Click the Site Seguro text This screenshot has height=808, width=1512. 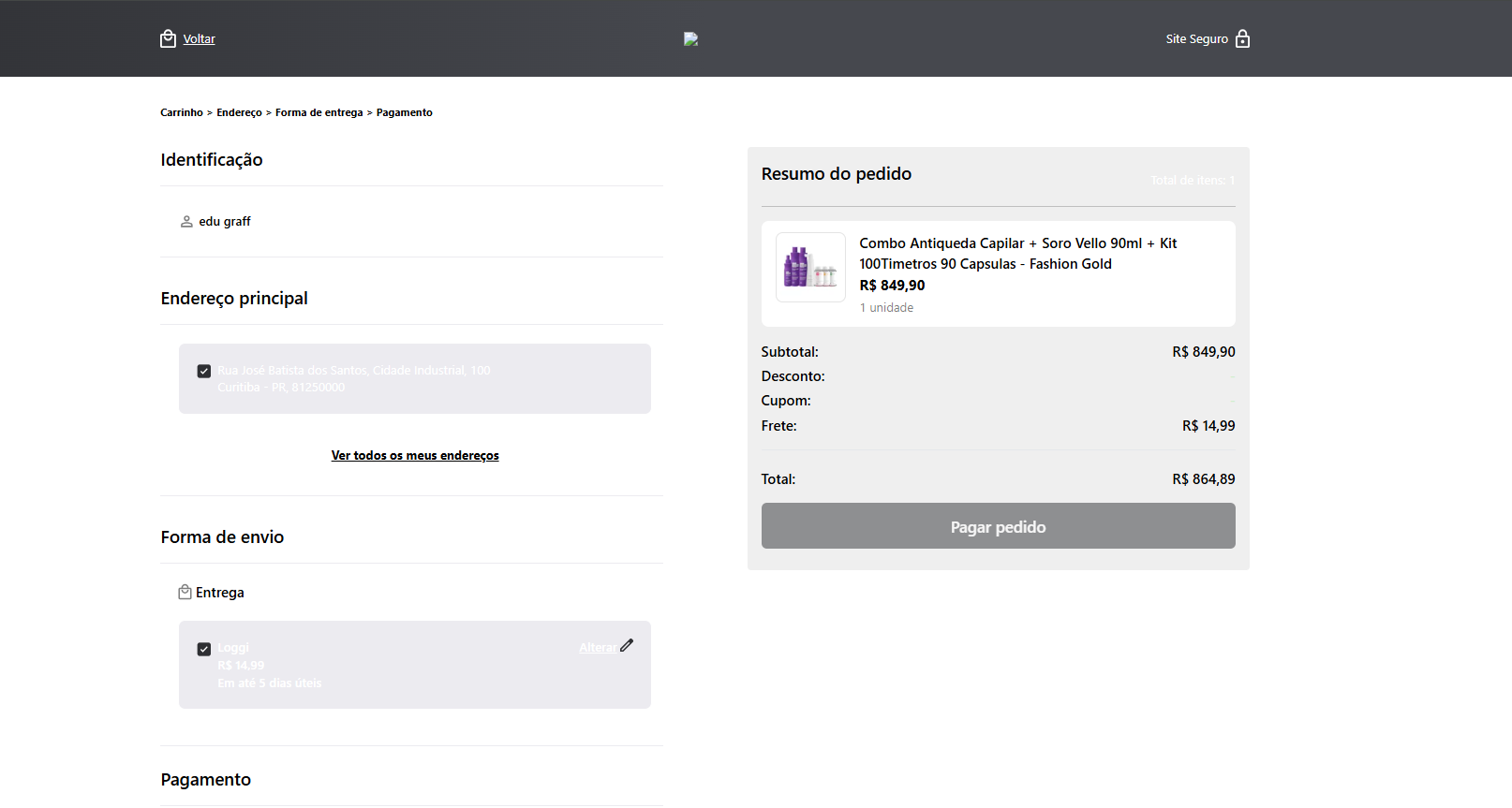pos(1196,39)
